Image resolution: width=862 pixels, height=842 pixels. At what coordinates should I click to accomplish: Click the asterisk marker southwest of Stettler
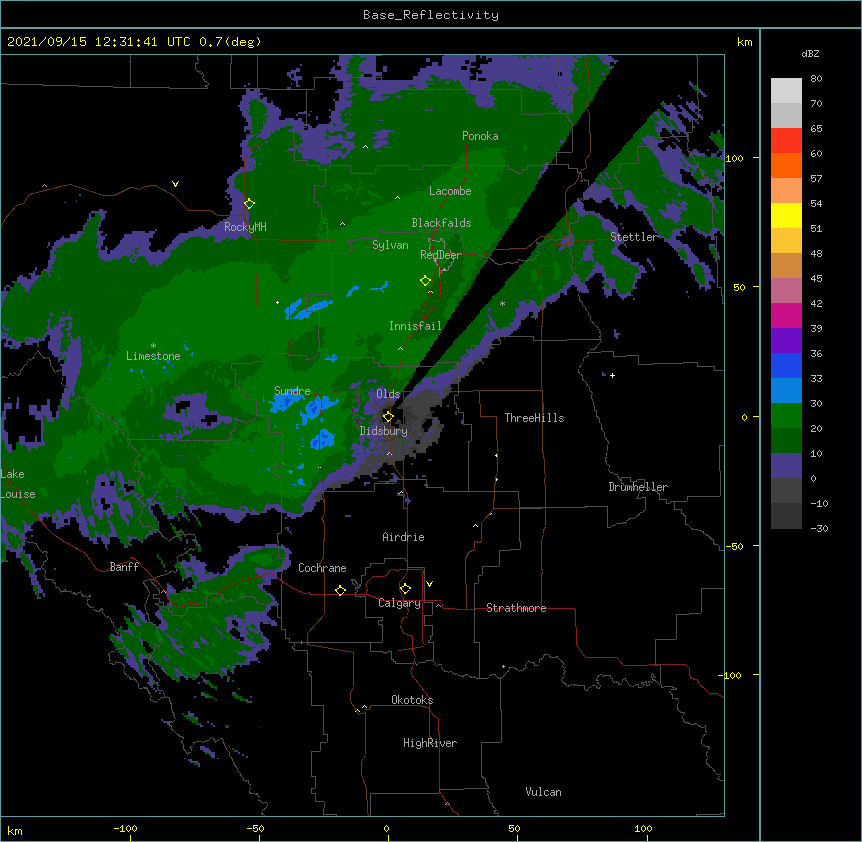click(x=502, y=303)
